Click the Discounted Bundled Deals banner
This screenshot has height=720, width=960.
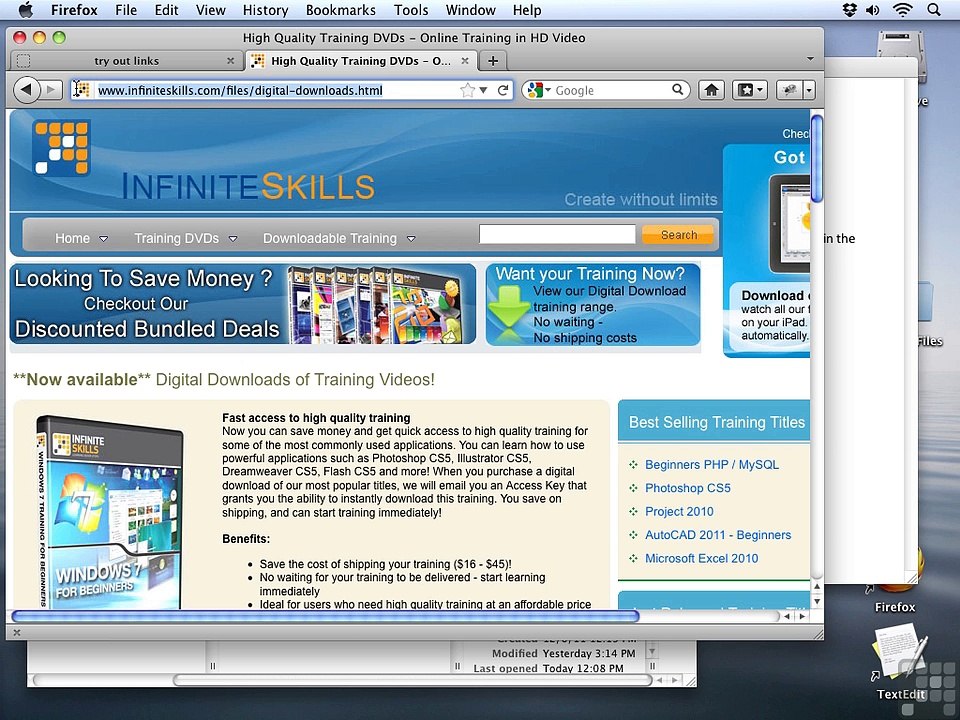243,304
